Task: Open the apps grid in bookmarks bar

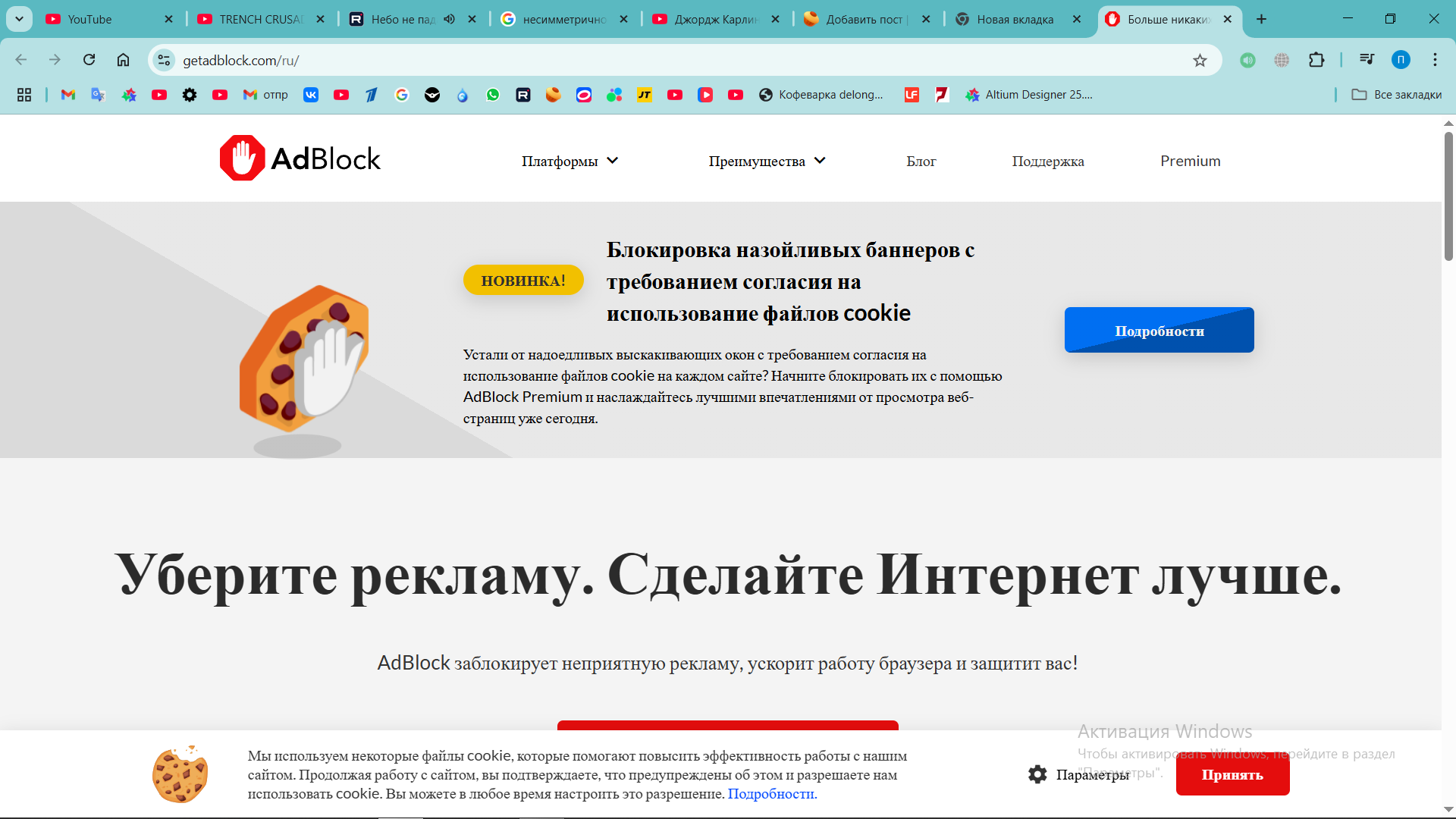Action: (24, 95)
